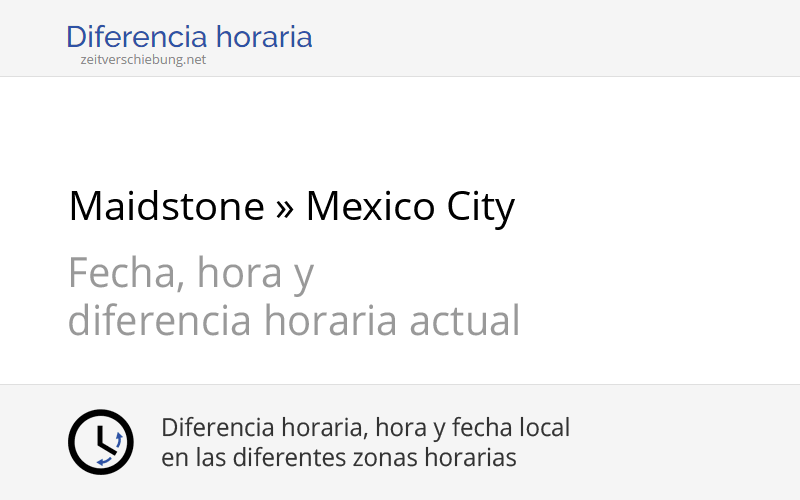
Task: Select "Maidstone" in the main heading
Action: (166, 207)
